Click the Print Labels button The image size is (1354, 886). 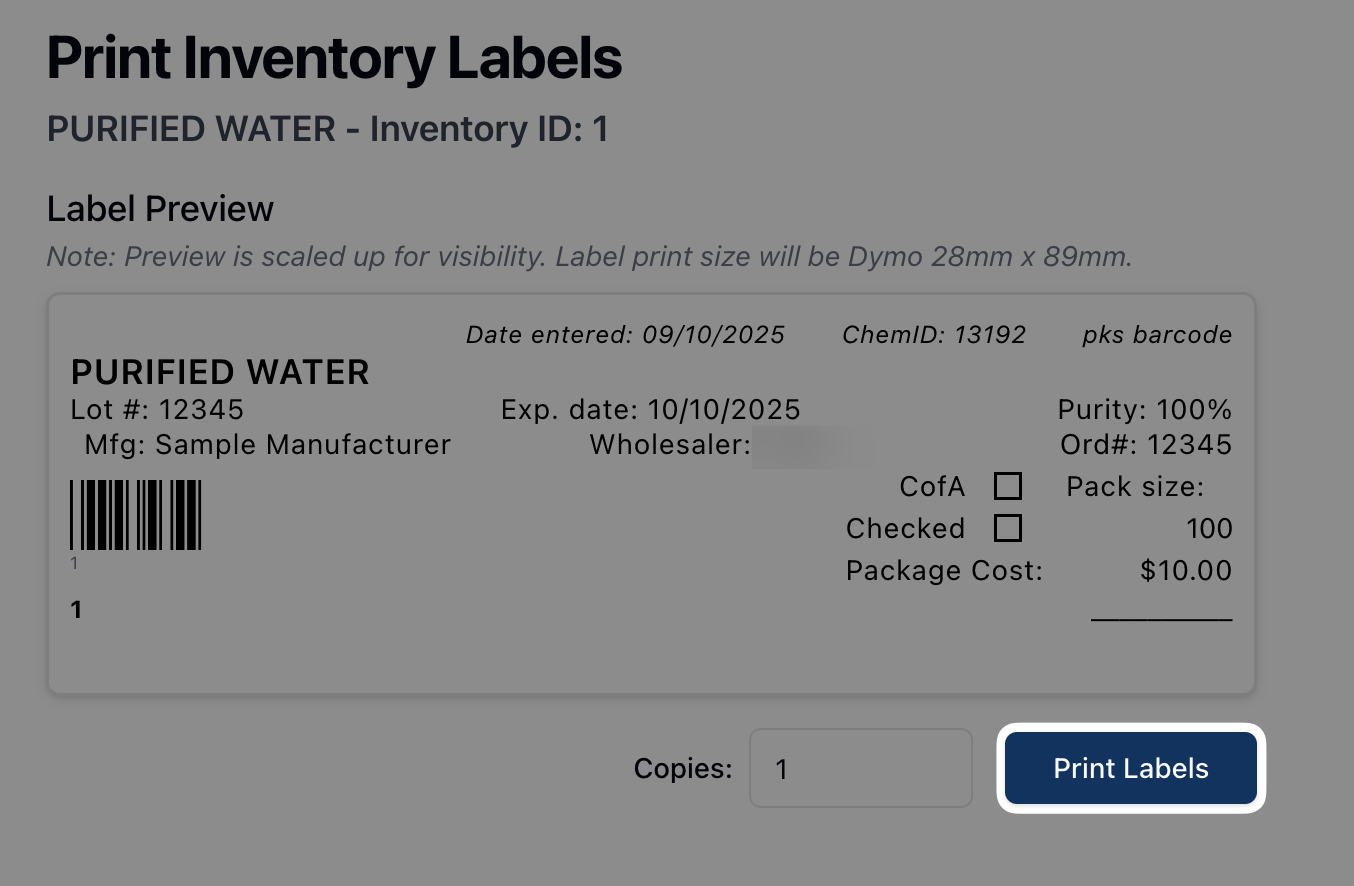coord(1130,768)
